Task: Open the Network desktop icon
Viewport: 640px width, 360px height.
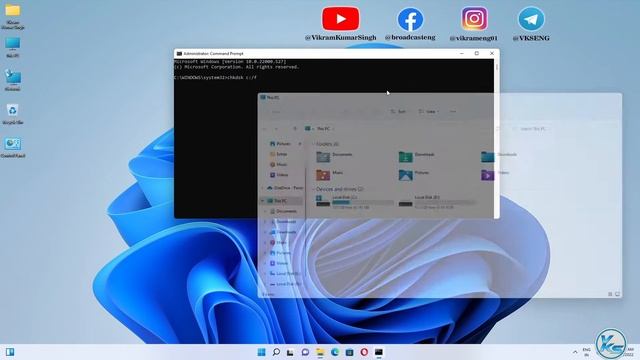Action: (x=13, y=79)
